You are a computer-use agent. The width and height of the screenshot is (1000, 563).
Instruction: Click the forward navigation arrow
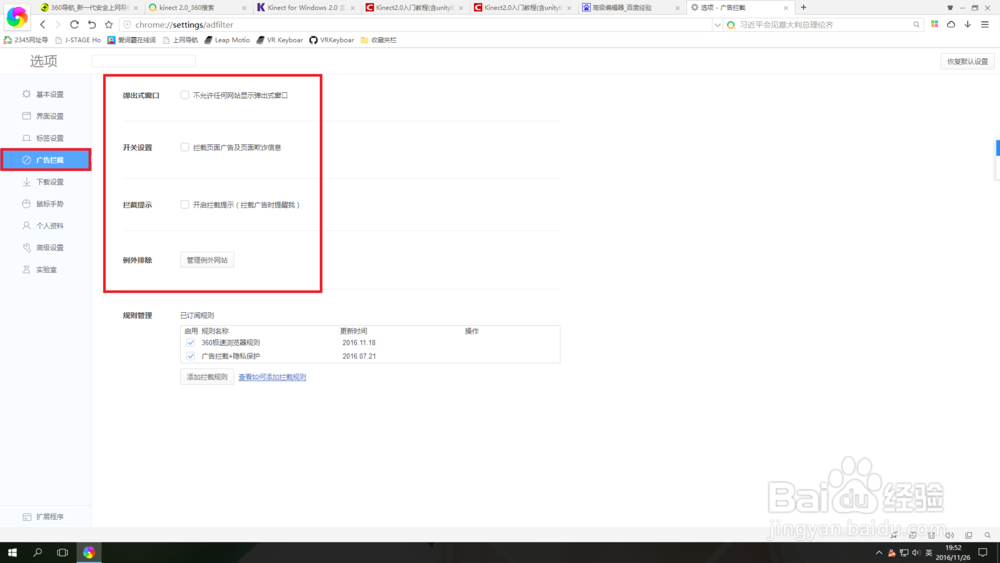point(57,25)
